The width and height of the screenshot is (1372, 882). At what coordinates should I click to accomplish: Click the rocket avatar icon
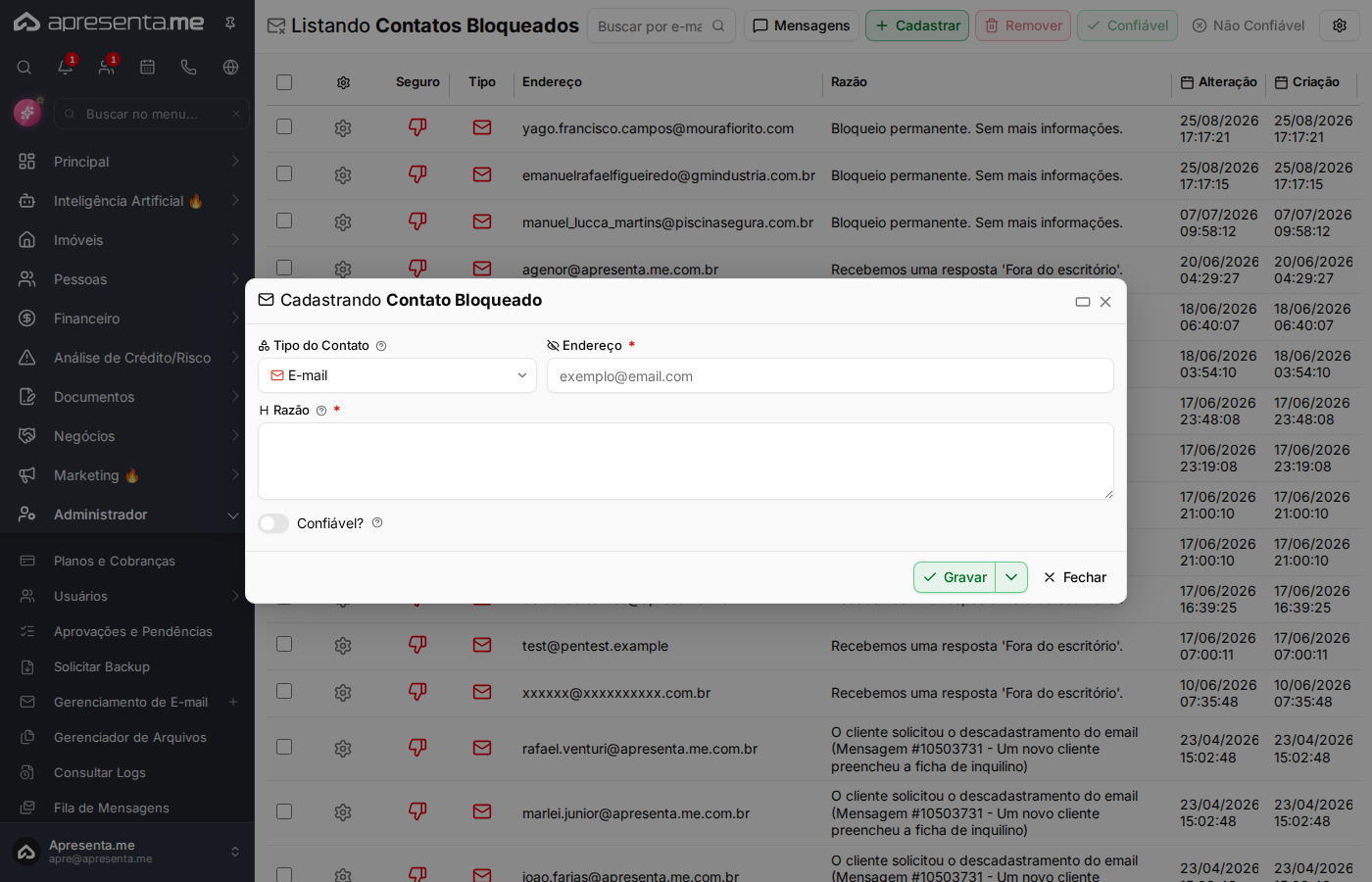pyautogui.click(x=27, y=113)
